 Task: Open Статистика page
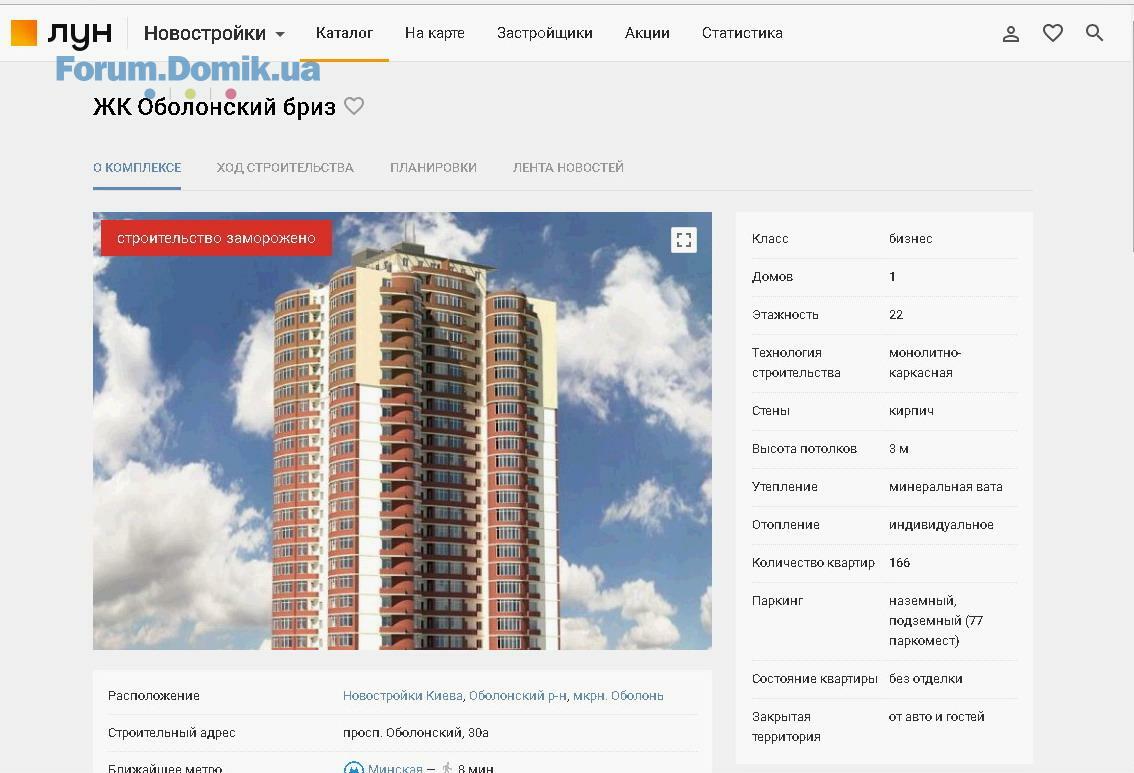click(x=742, y=33)
